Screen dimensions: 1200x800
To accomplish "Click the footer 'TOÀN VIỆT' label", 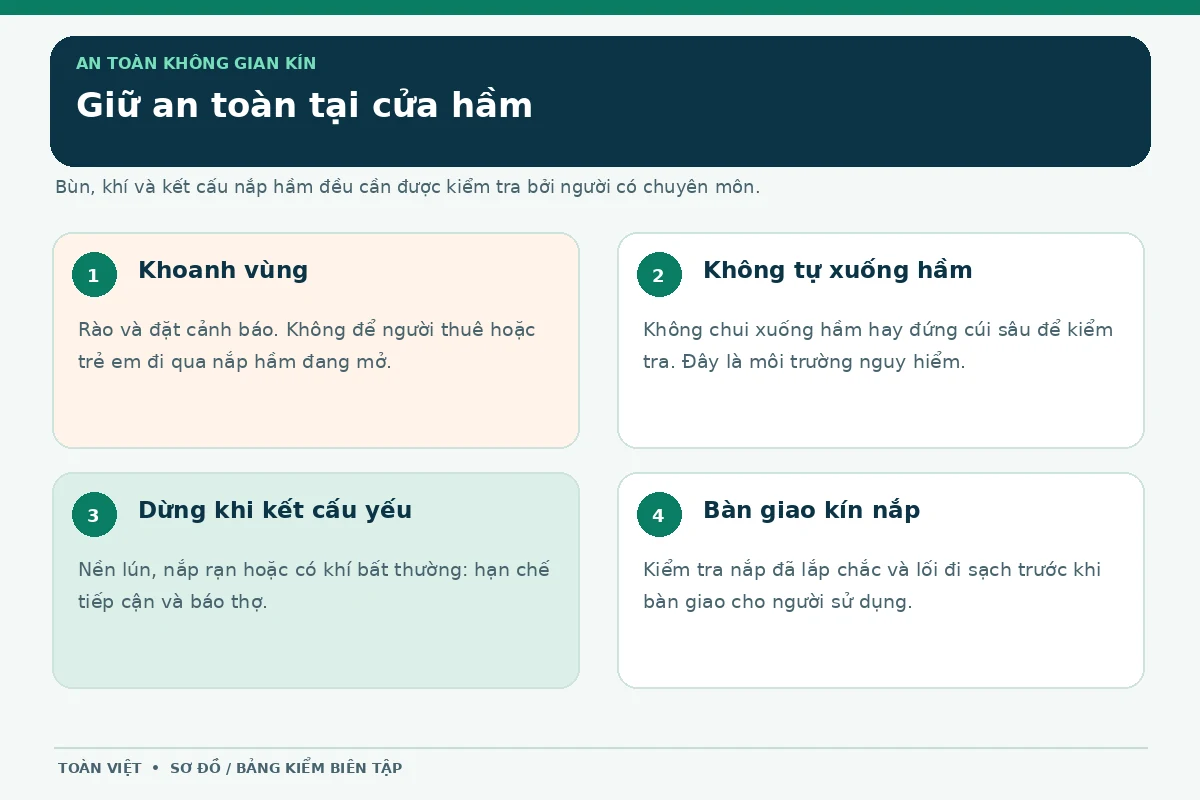I will click(100, 768).
